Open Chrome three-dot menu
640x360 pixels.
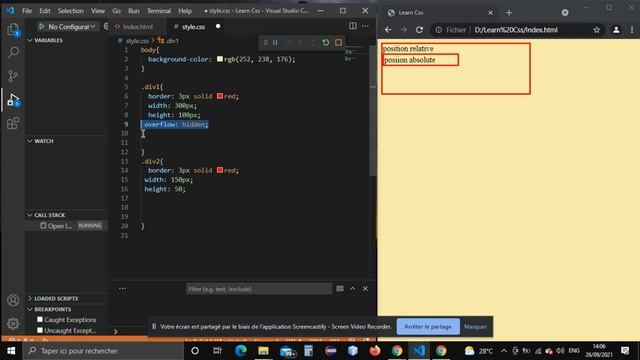632,30
